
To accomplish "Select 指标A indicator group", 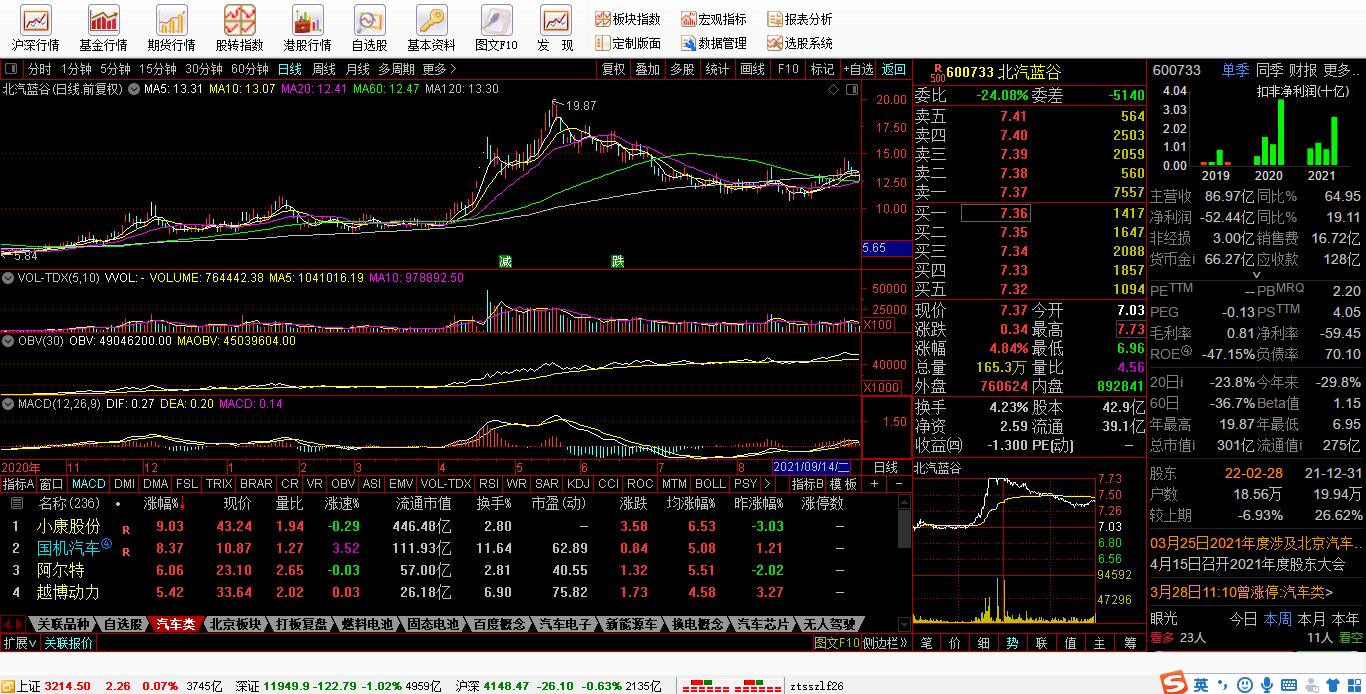I will tap(17, 484).
